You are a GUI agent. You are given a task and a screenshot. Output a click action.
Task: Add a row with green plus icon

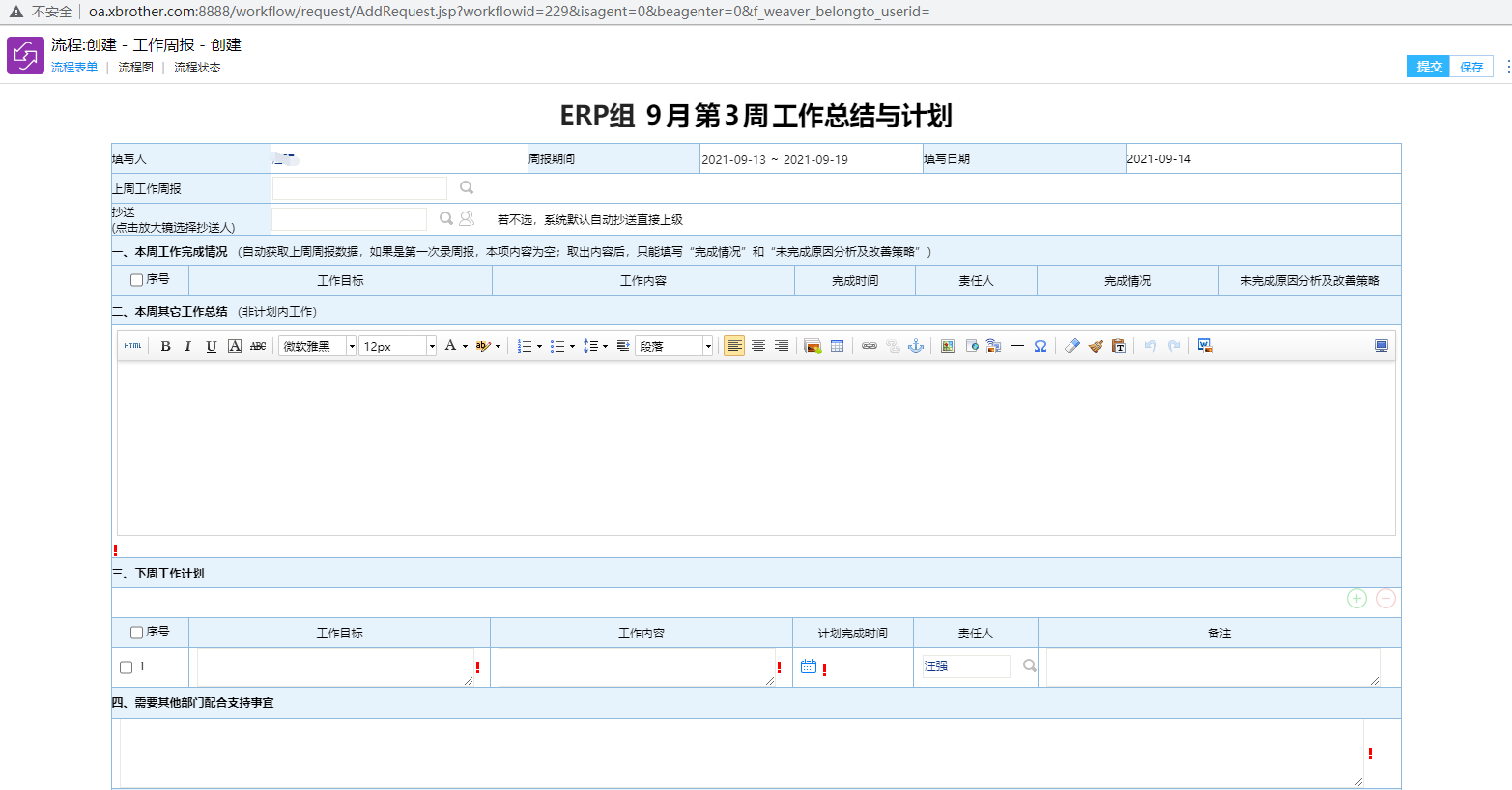pos(1356,599)
